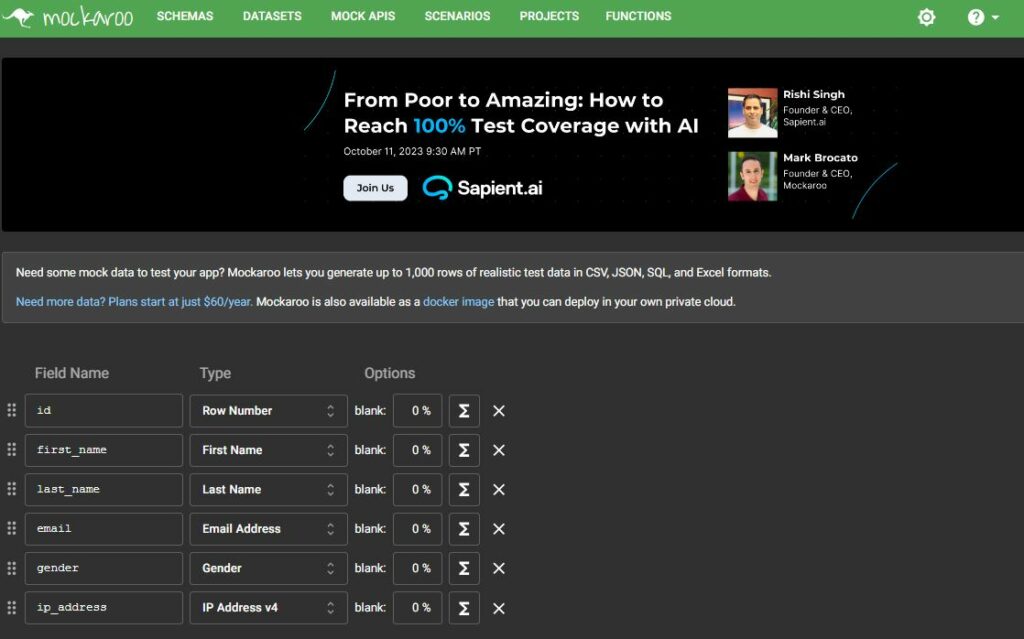Open the First Name type selector
Image resolution: width=1024 pixels, height=639 pixels.
[x=268, y=450]
